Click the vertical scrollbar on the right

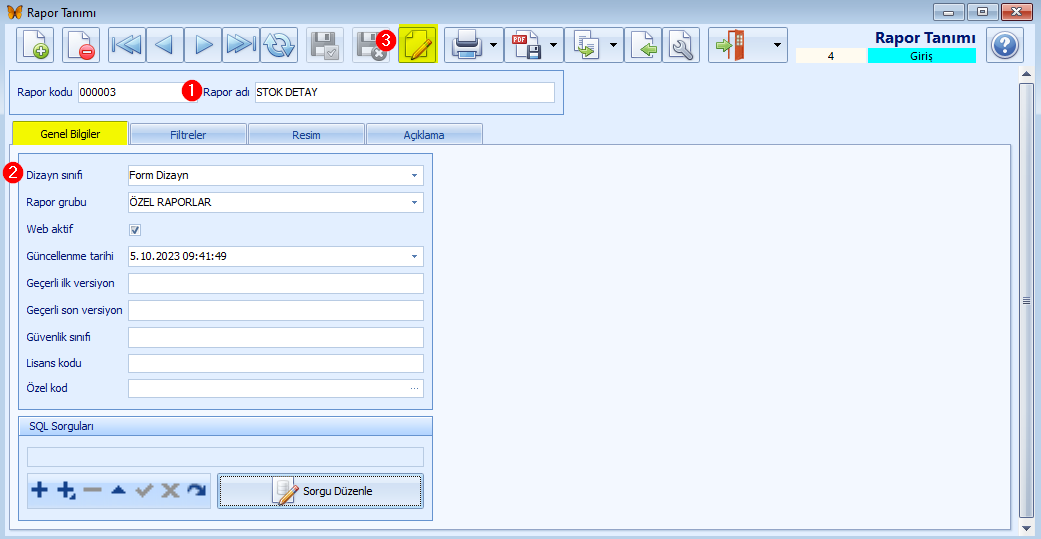[x=1026, y=300]
